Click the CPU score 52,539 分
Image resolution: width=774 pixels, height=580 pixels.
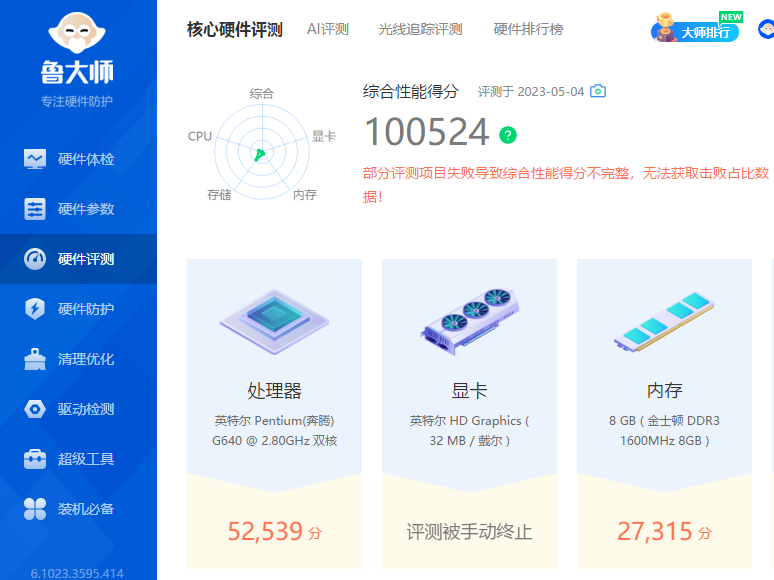[274, 531]
